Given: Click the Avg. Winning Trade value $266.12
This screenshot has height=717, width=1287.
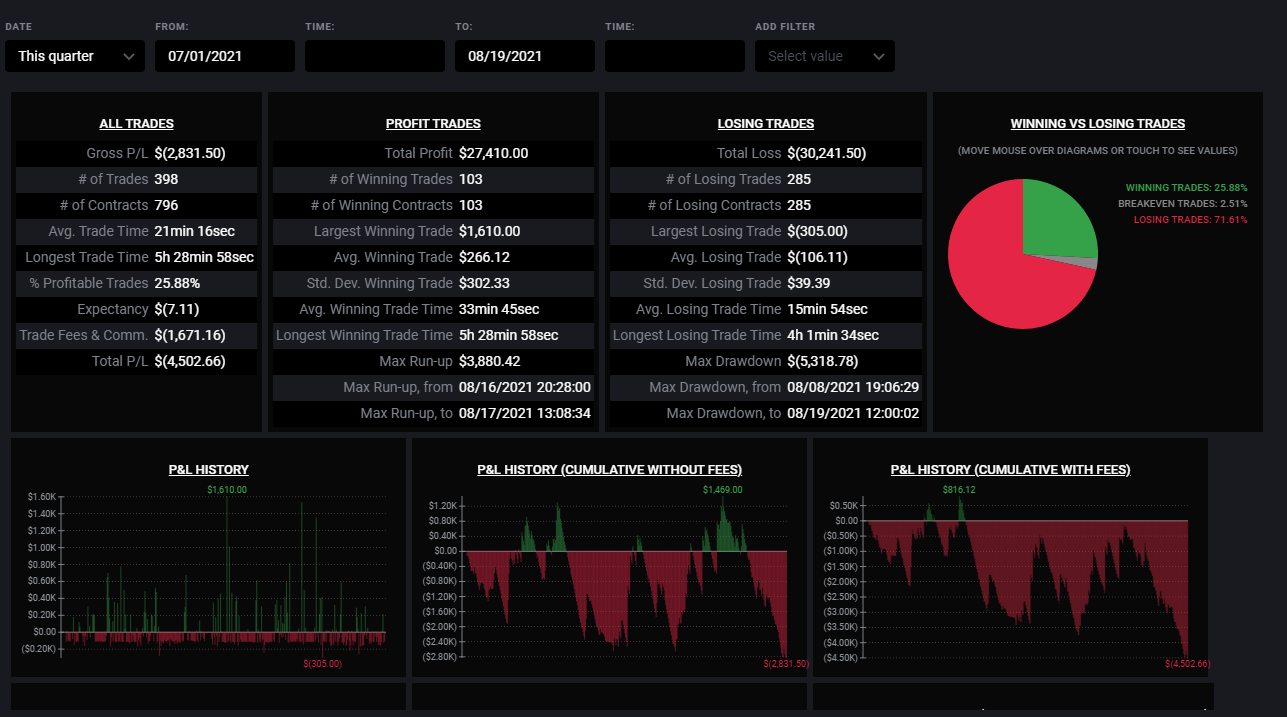Looking at the screenshot, I should coord(484,257).
